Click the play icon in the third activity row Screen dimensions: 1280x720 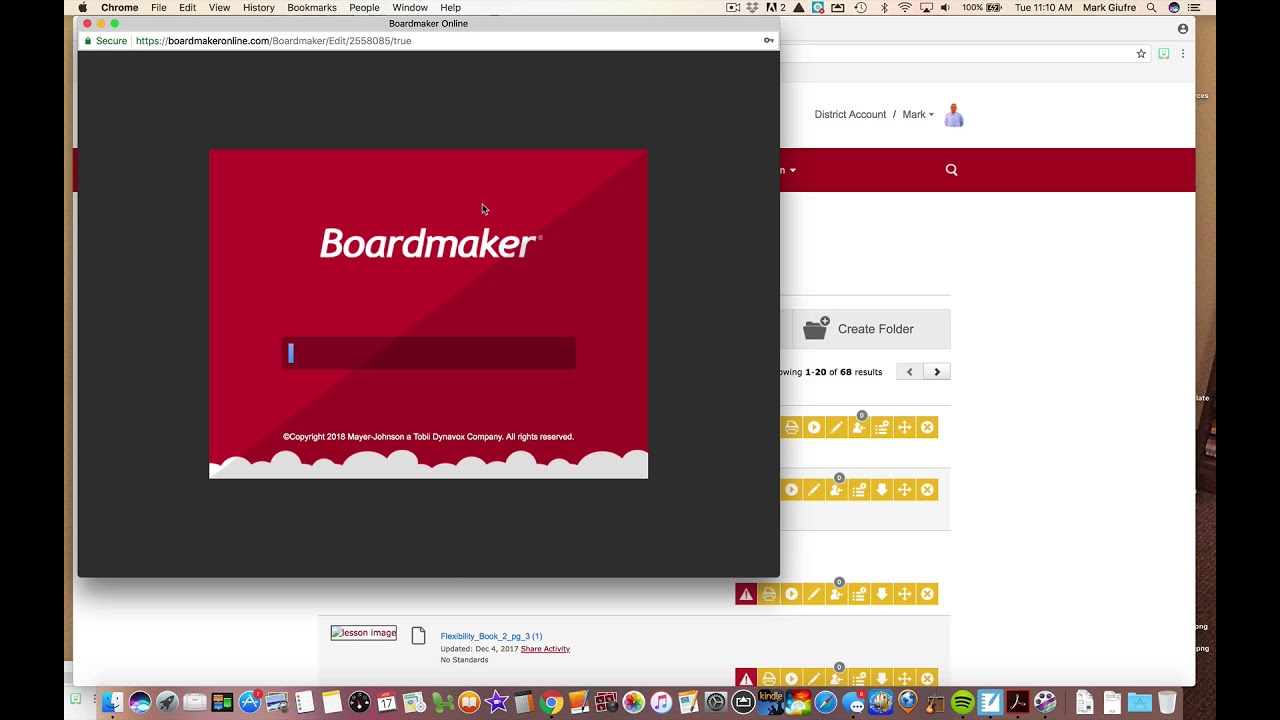pyautogui.click(x=791, y=594)
